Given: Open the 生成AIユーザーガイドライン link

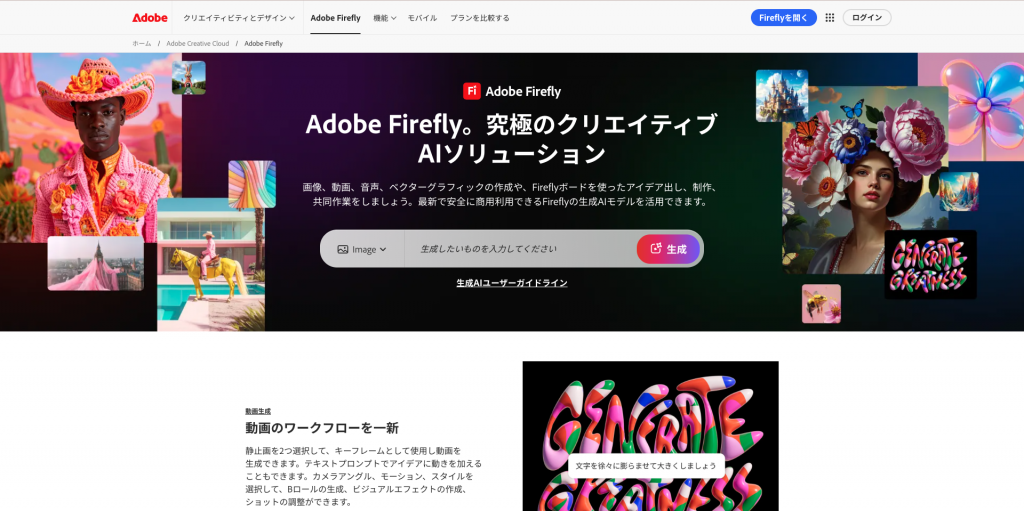Looking at the screenshot, I should 511,283.
